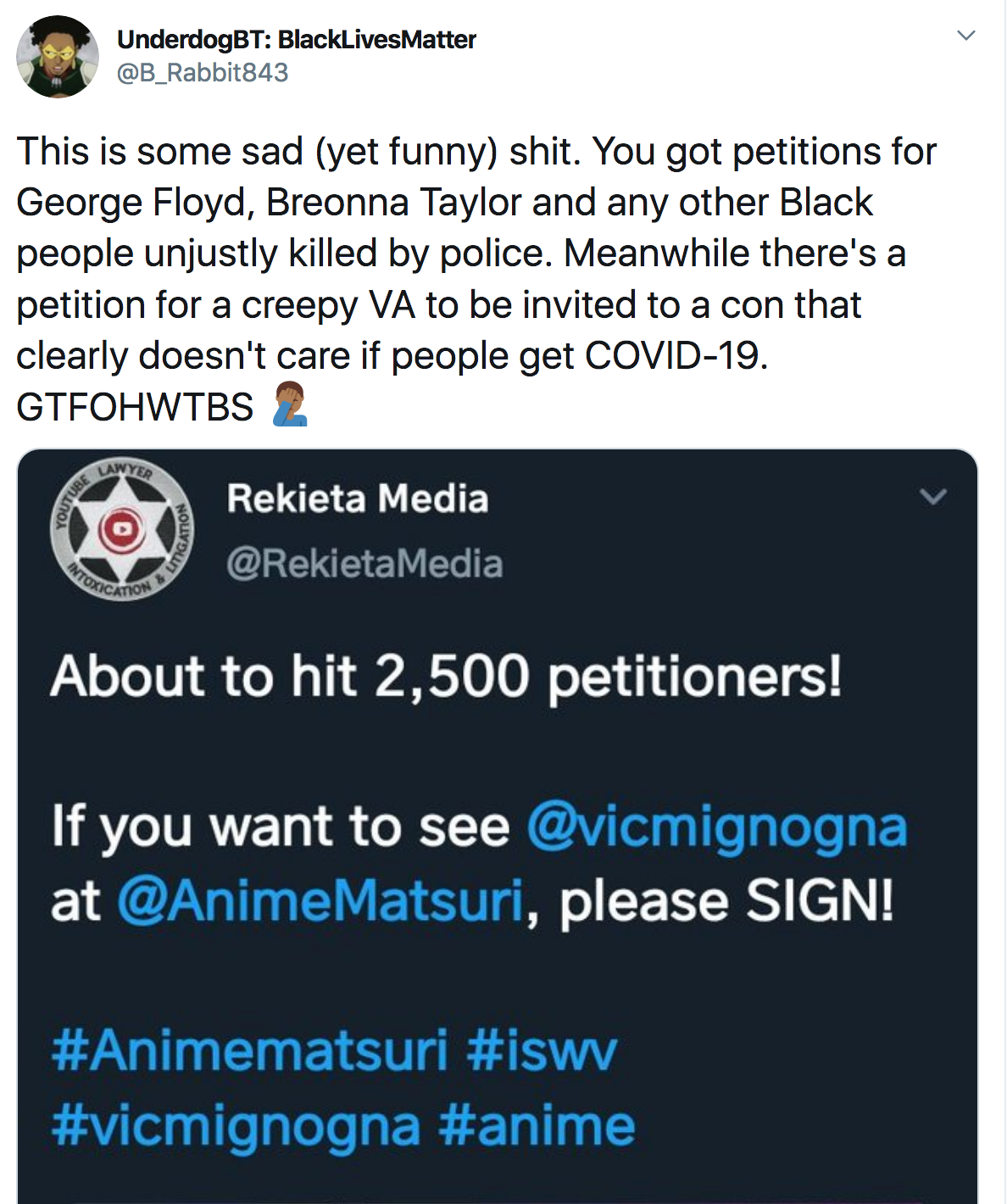
Task: Click the COVID-19 sentence in tweet body
Action: pyautogui.click(x=392, y=356)
